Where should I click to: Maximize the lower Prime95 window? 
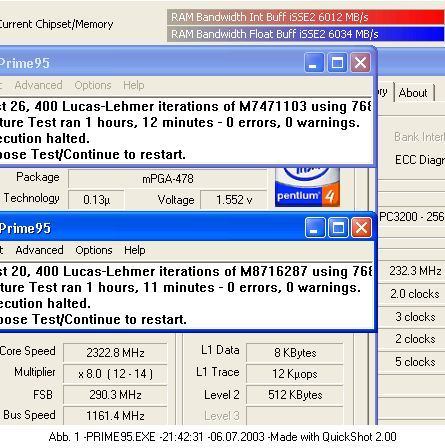click(338, 228)
